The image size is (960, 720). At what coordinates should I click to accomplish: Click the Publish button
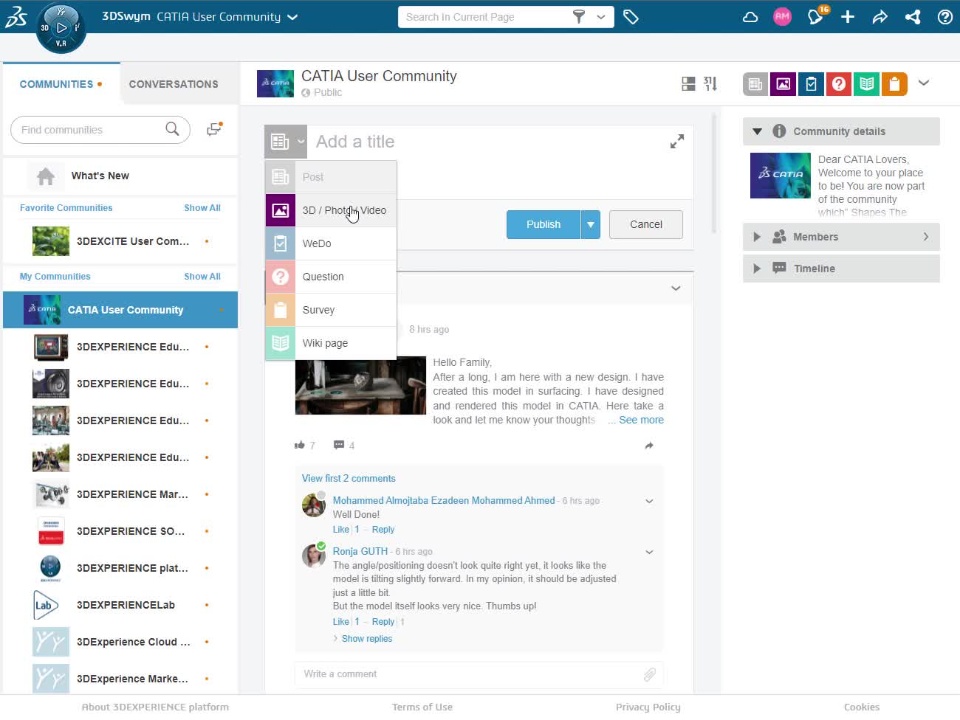(x=543, y=225)
